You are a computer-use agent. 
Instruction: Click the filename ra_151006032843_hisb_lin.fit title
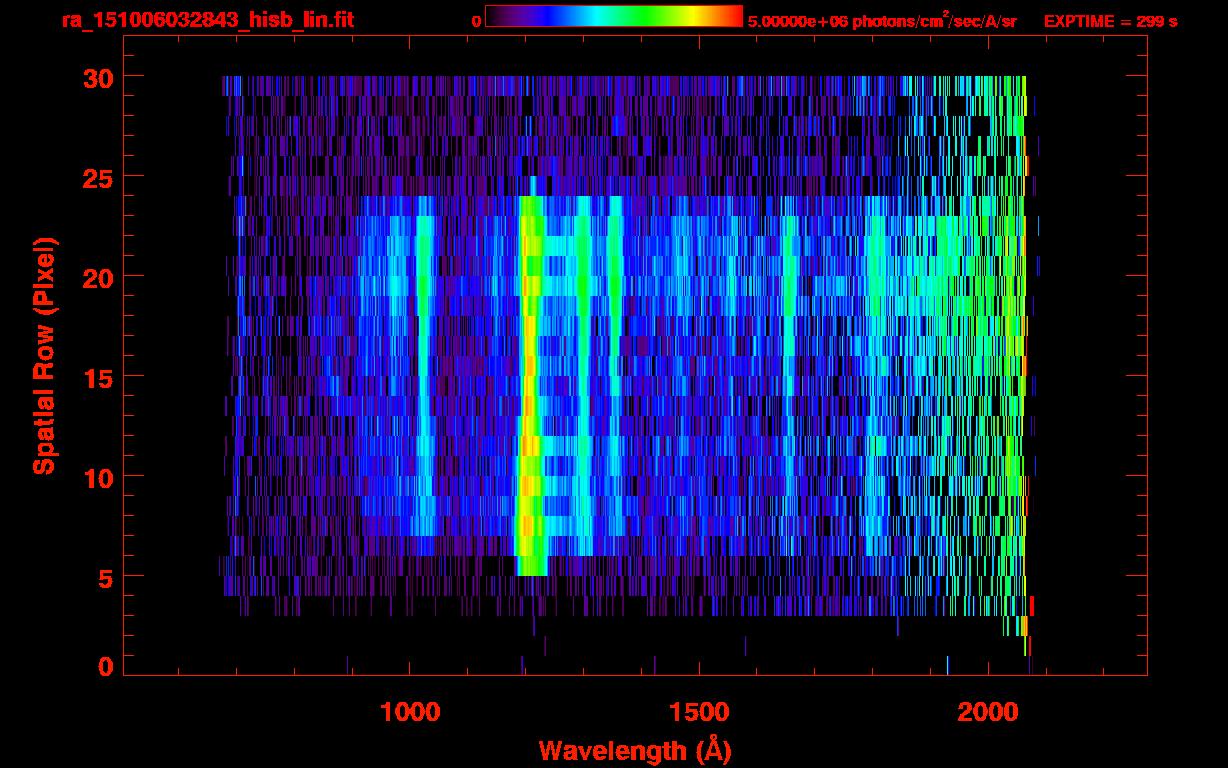[207, 20]
